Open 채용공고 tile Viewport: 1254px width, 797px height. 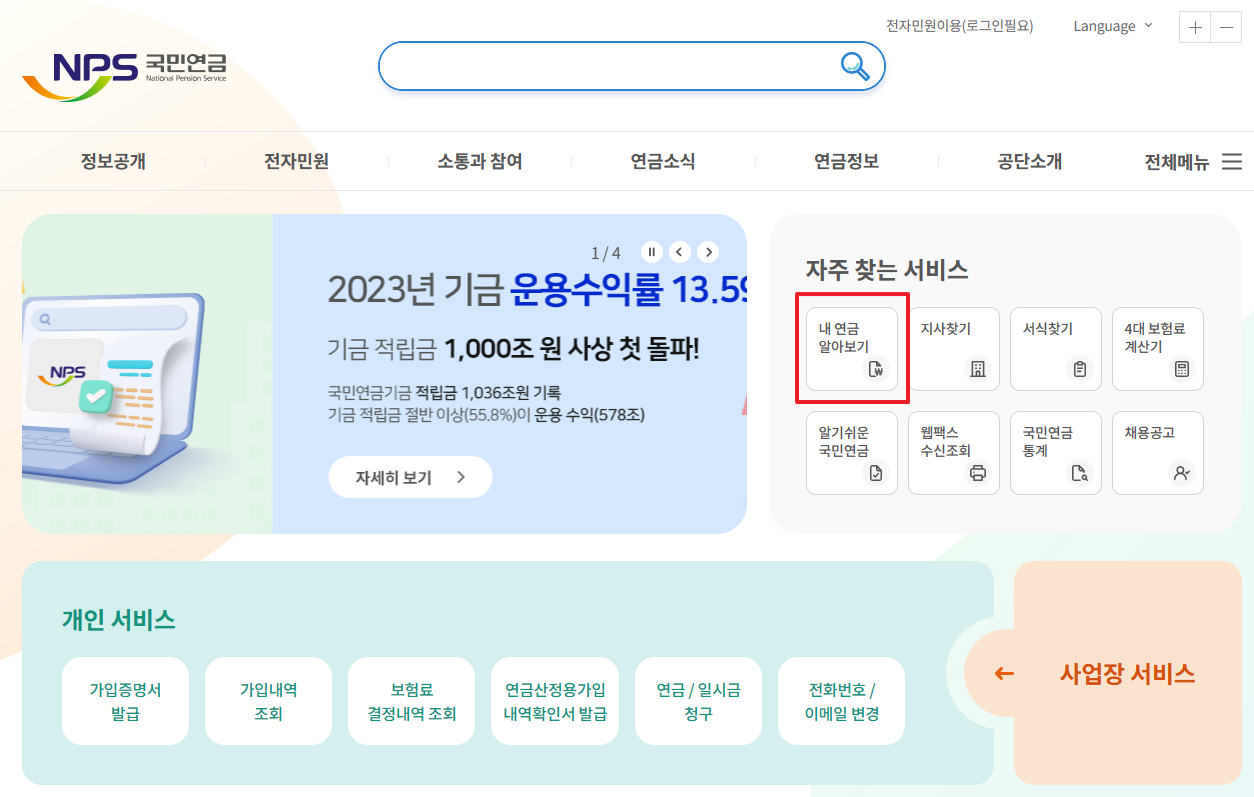(1158, 453)
